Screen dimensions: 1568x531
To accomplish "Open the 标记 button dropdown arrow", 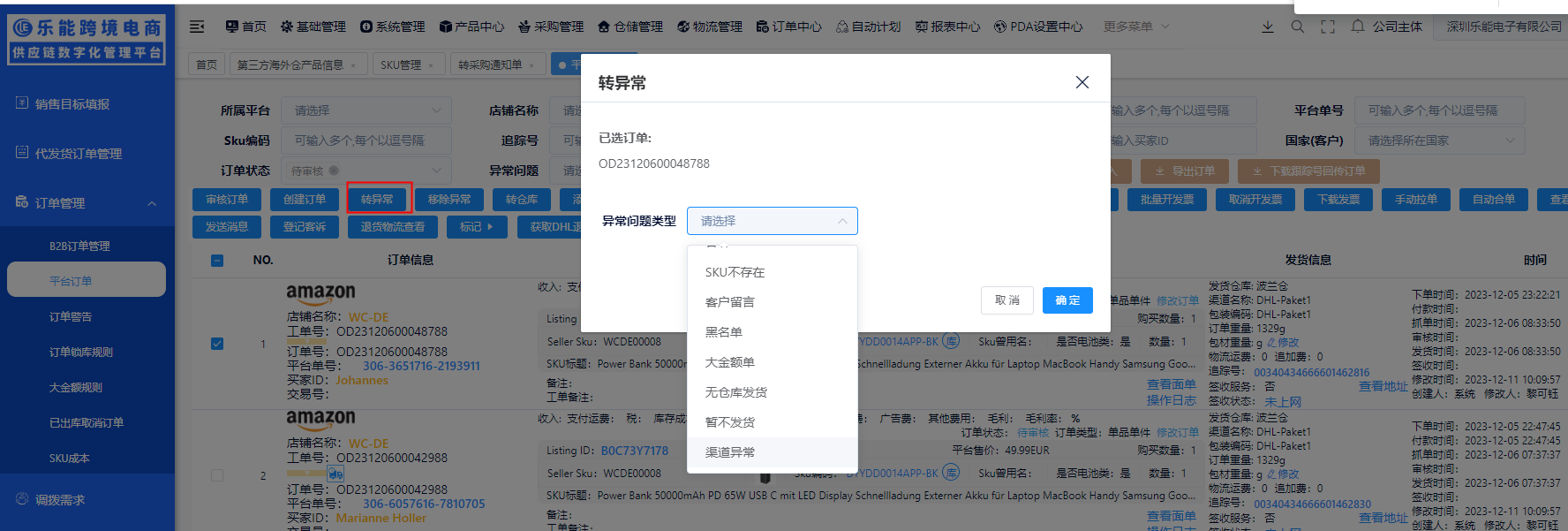I will 490,227.
